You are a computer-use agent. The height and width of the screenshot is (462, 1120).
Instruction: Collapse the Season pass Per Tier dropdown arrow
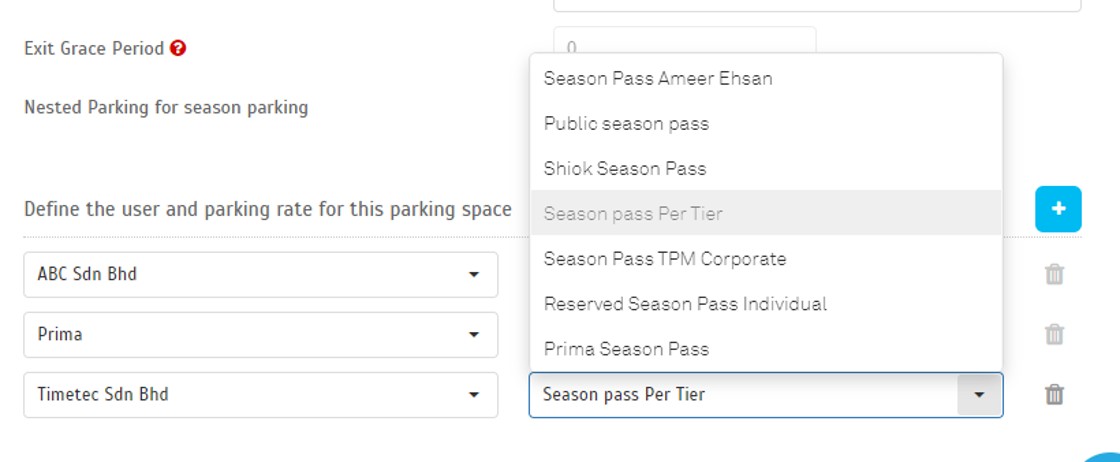[979, 395]
